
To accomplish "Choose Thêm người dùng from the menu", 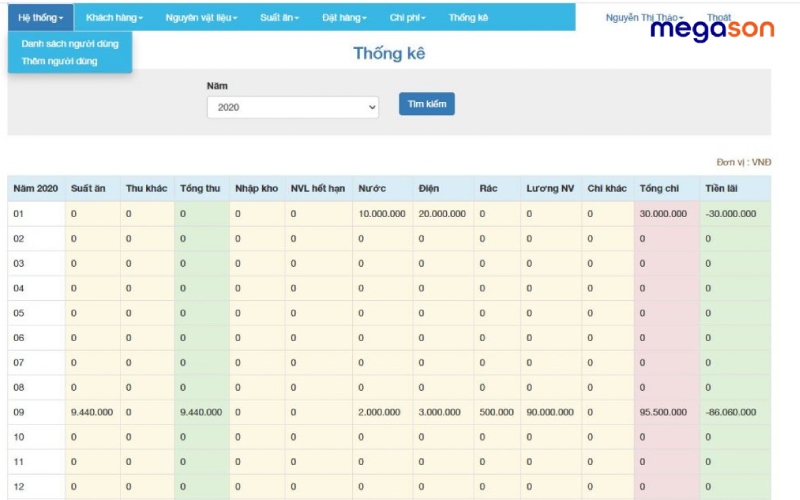I will click(x=60, y=61).
